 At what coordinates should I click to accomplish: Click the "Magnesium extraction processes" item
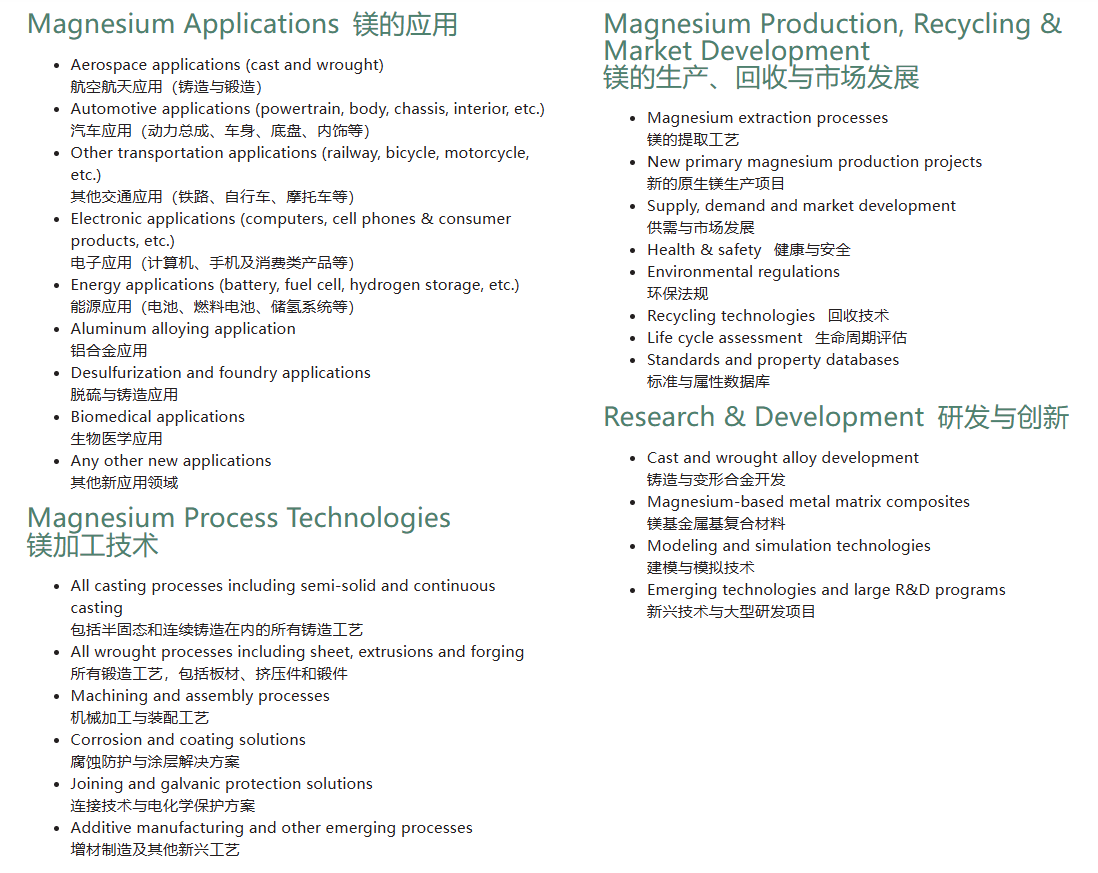(767, 118)
